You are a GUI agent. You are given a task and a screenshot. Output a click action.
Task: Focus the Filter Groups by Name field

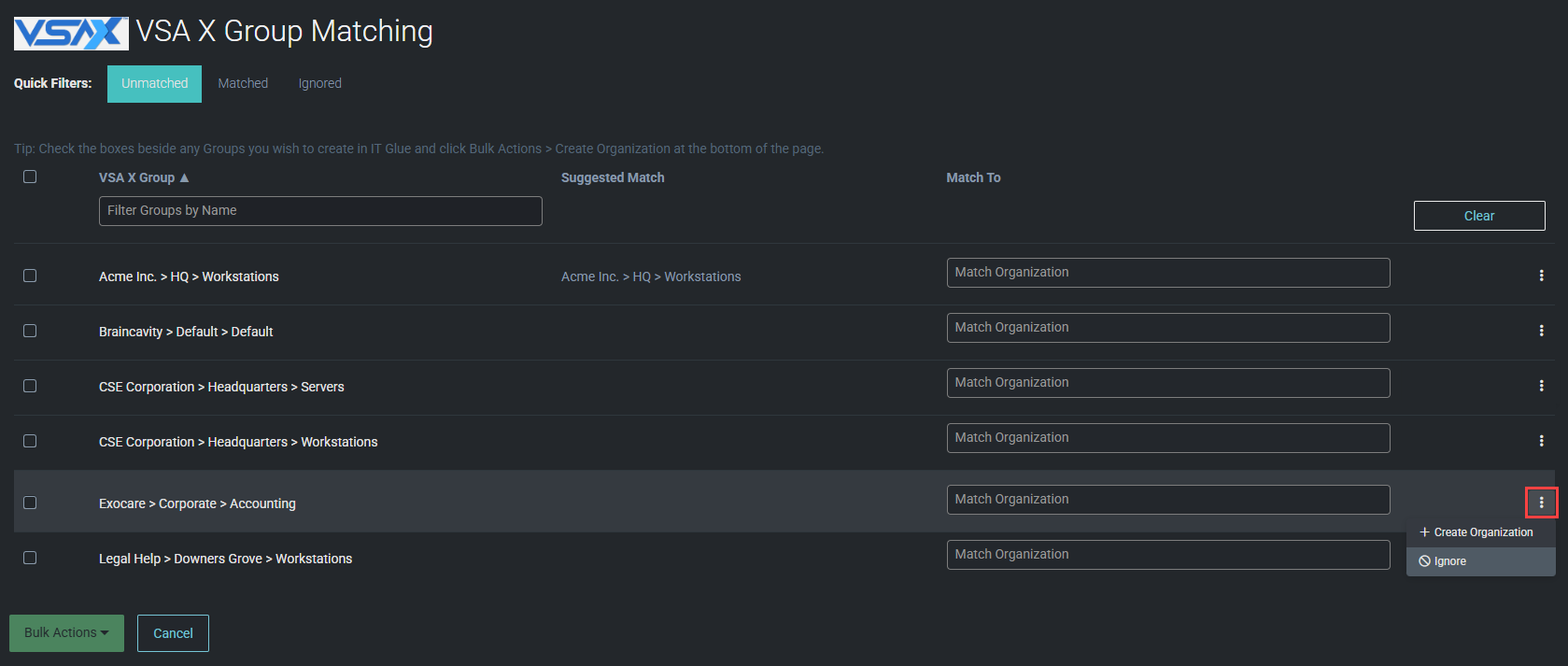point(320,211)
